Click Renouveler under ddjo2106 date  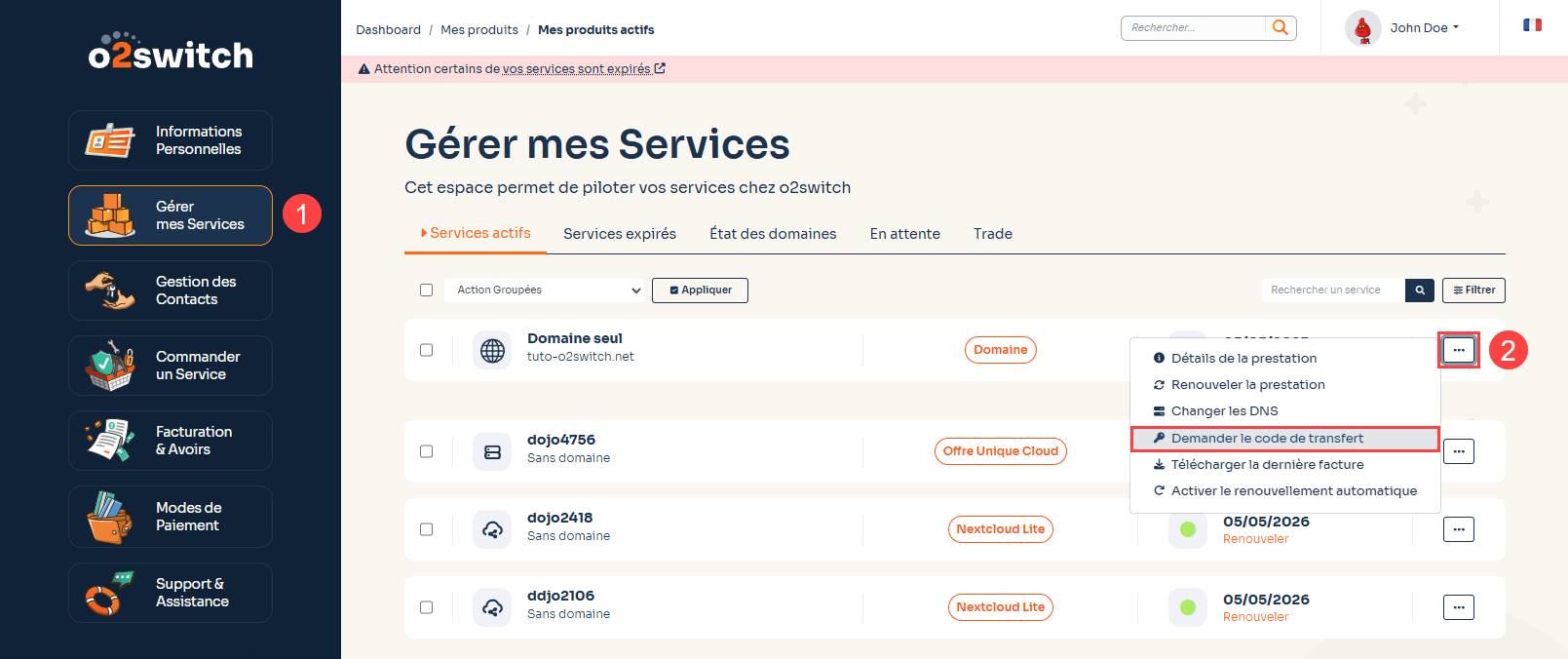click(1255, 617)
